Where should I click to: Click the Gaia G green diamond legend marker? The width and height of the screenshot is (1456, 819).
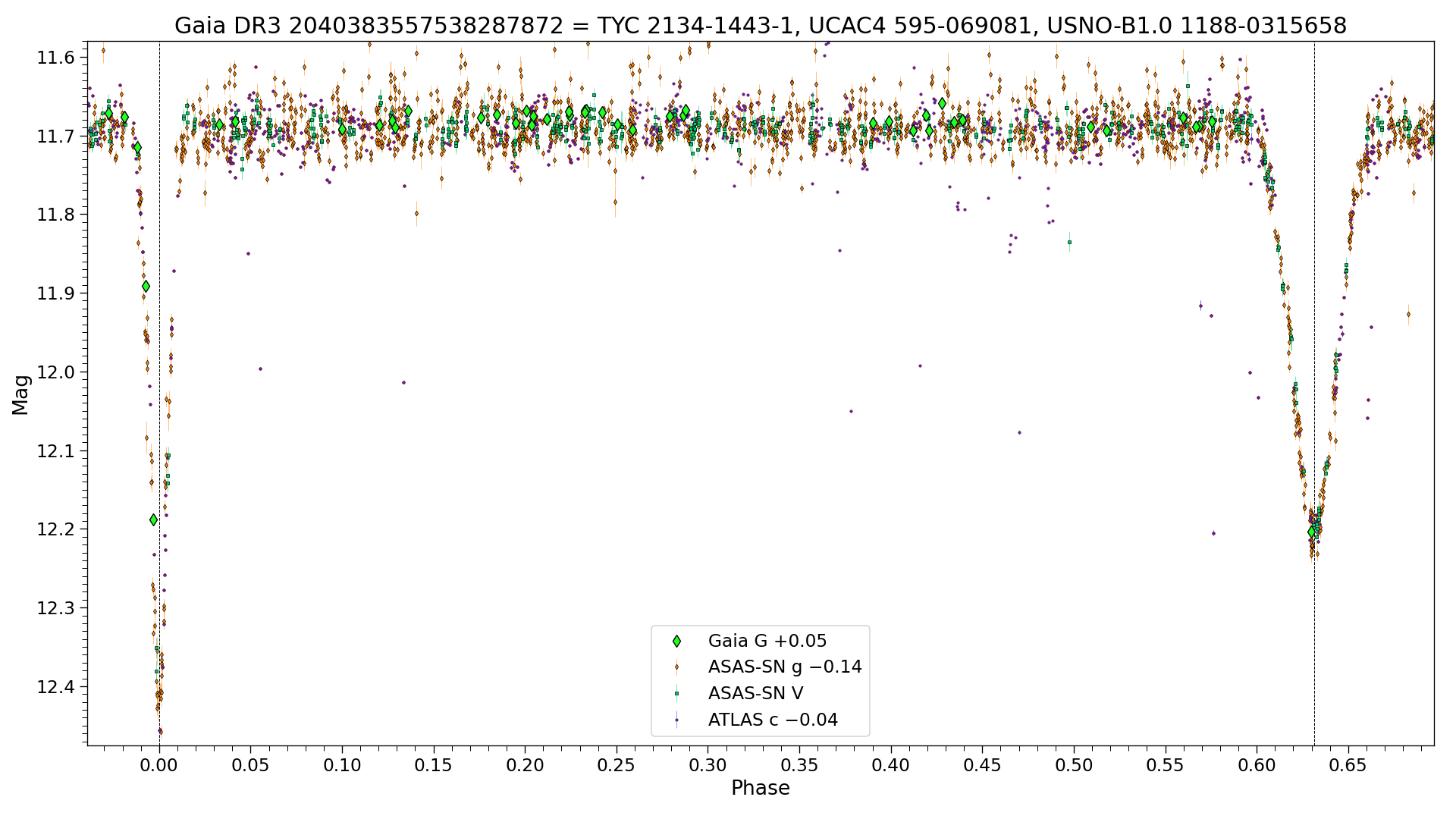[676, 641]
